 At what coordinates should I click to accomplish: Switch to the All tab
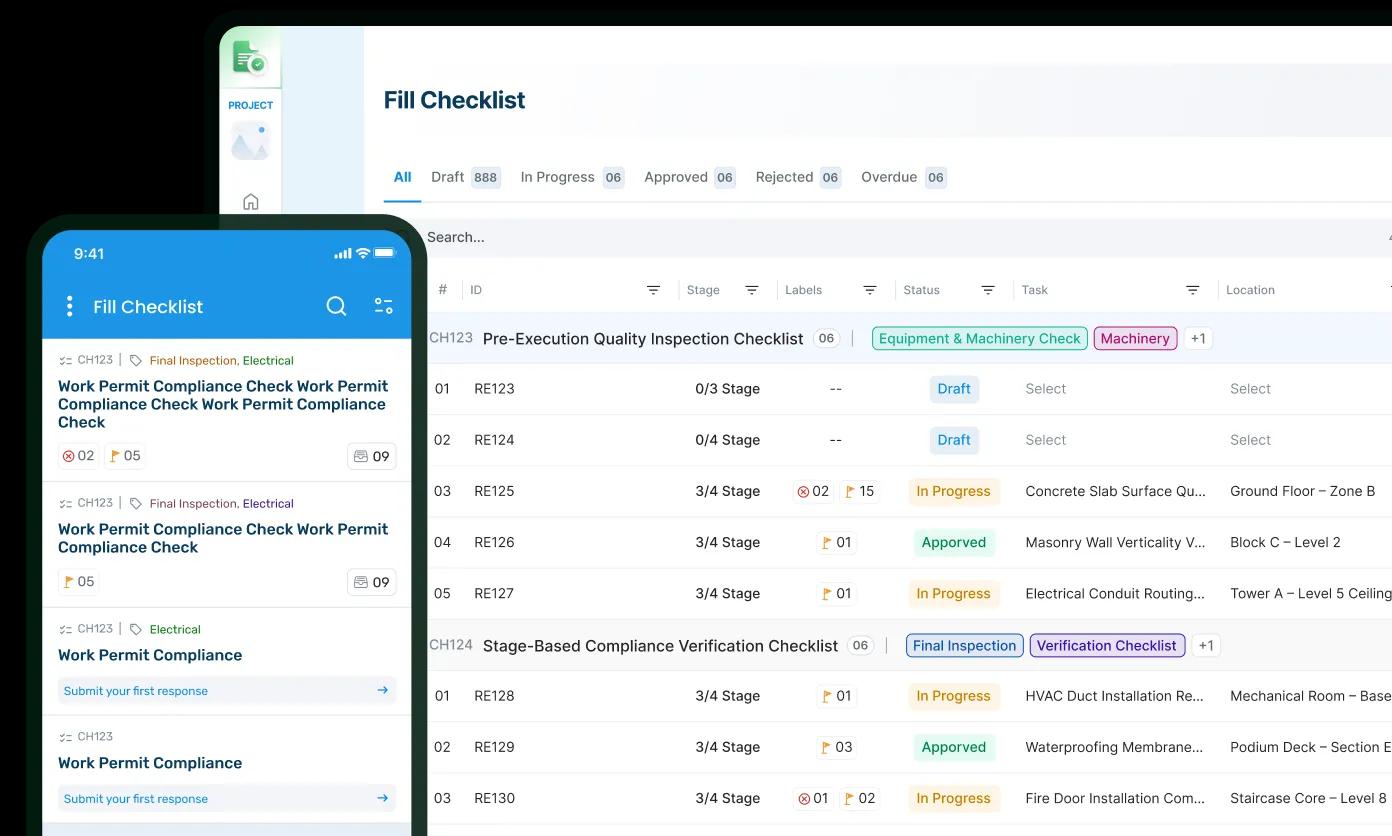402,177
